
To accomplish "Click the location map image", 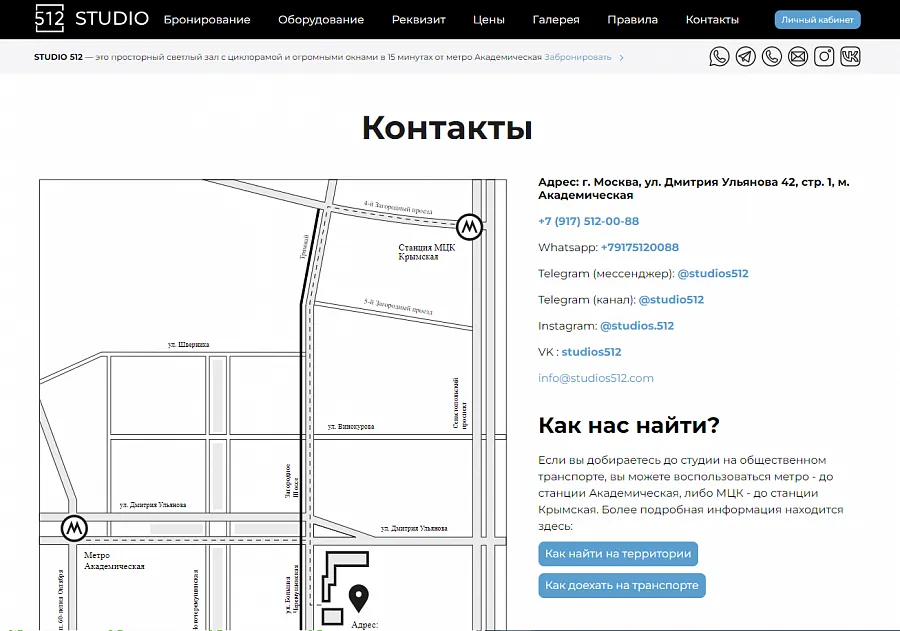I will 273,405.
